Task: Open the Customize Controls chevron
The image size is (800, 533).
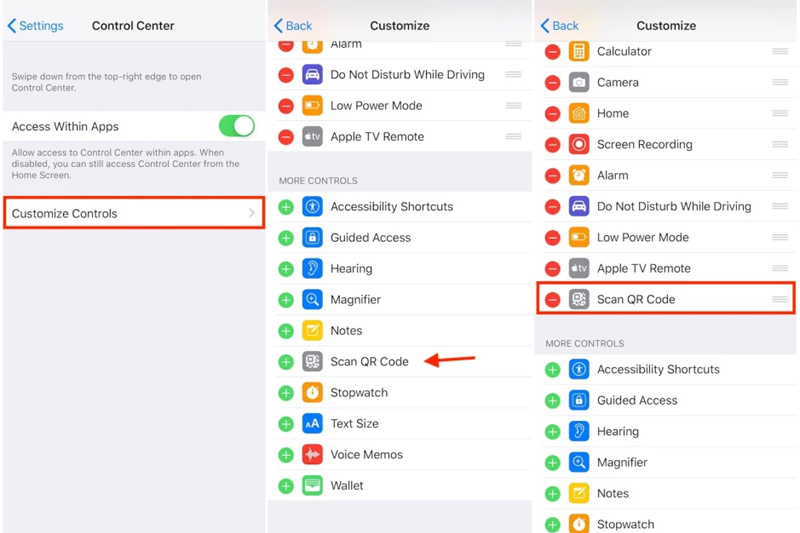Action: [252, 214]
